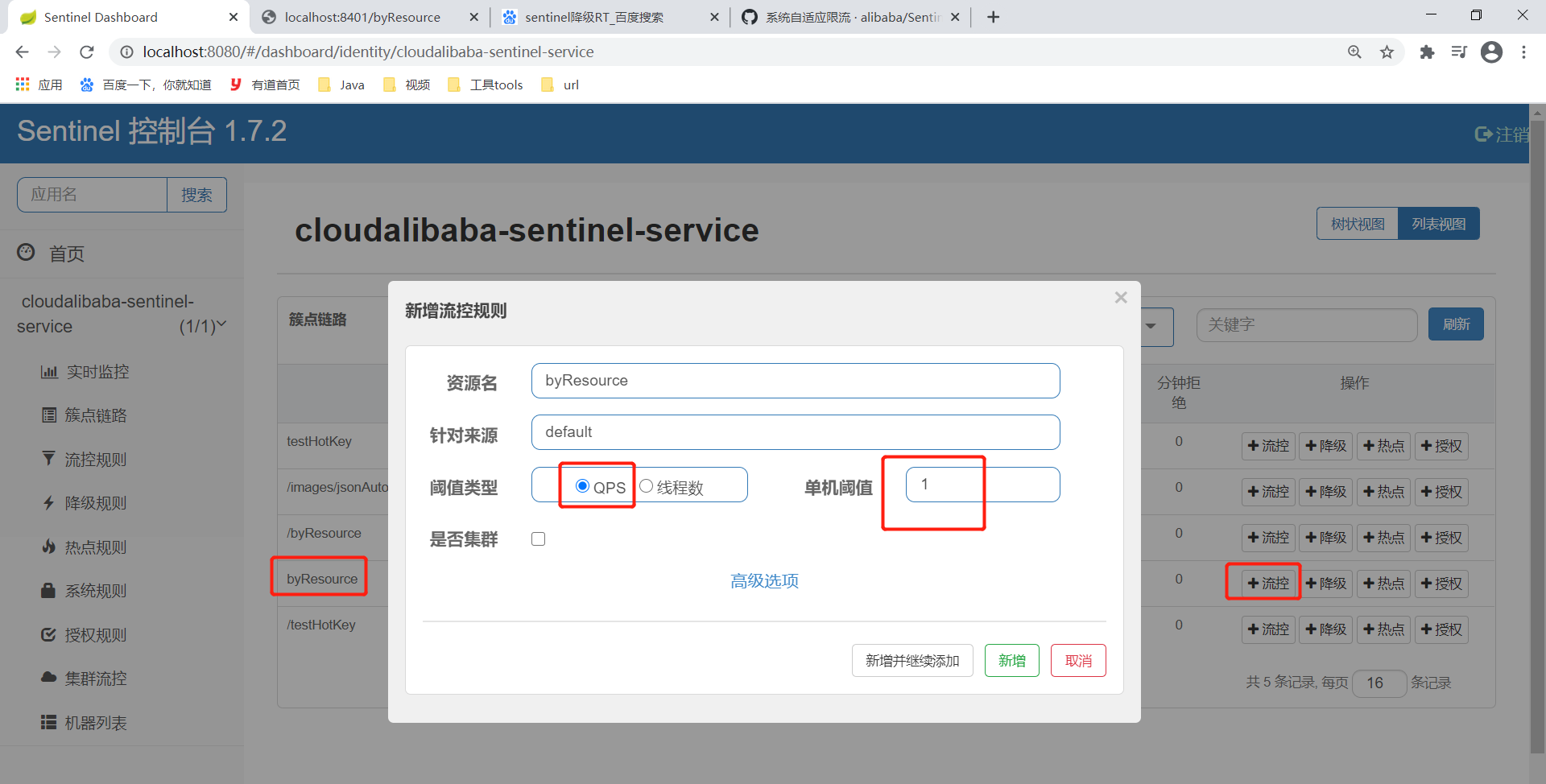
Task: Open the url bookmarks folder
Action: (560, 85)
